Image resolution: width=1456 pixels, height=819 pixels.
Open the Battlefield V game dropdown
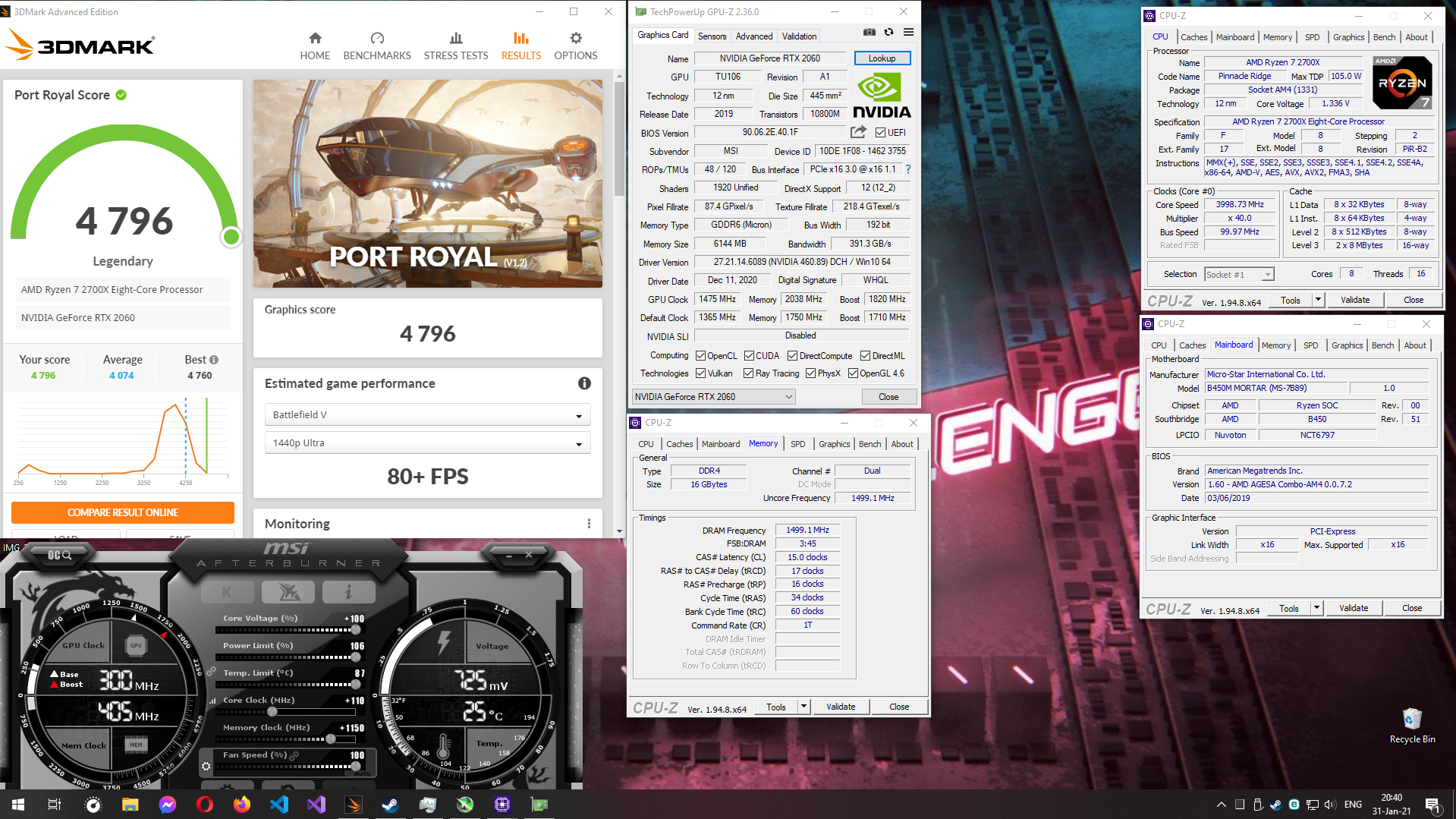point(427,415)
